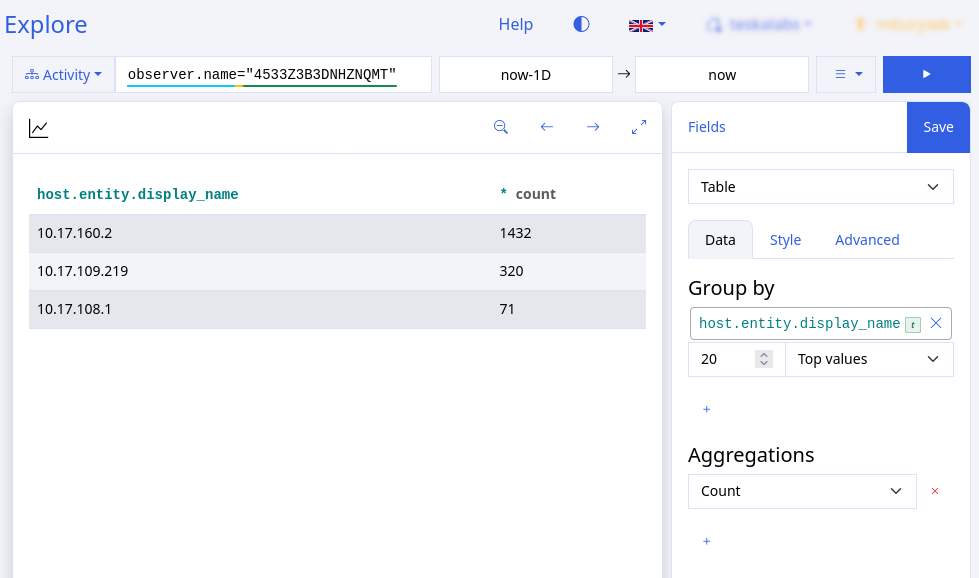Delete the Count aggregation with red X
The image size is (979, 578).
coord(935,491)
